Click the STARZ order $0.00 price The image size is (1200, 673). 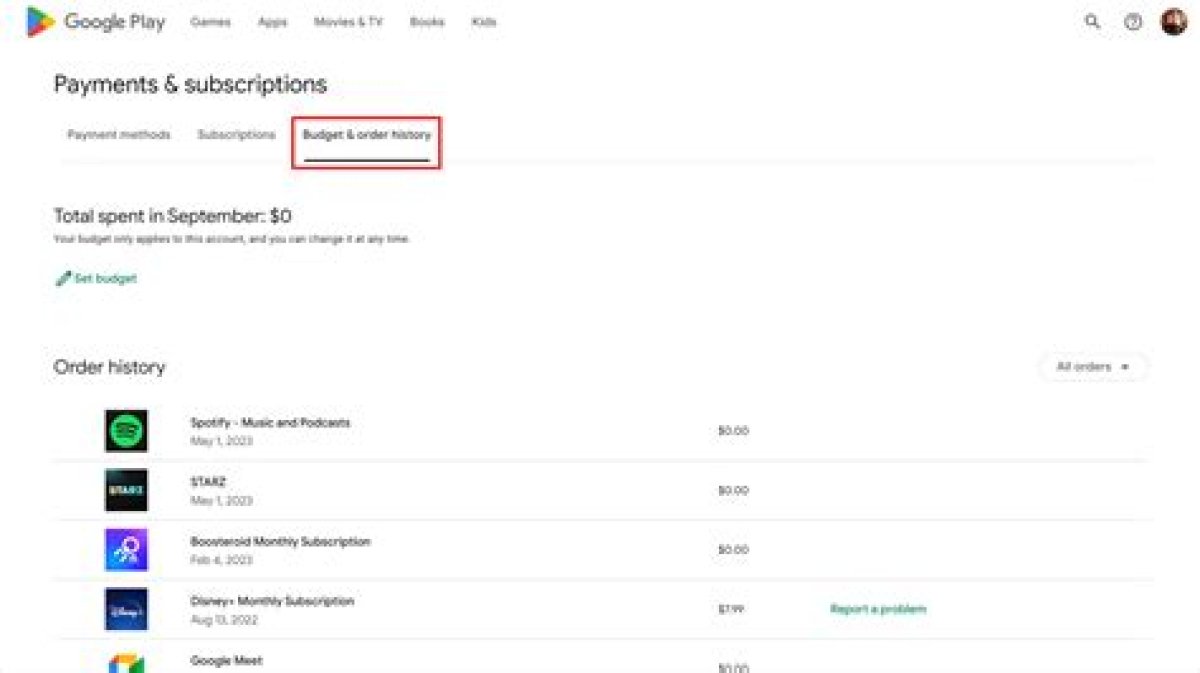coord(733,490)
